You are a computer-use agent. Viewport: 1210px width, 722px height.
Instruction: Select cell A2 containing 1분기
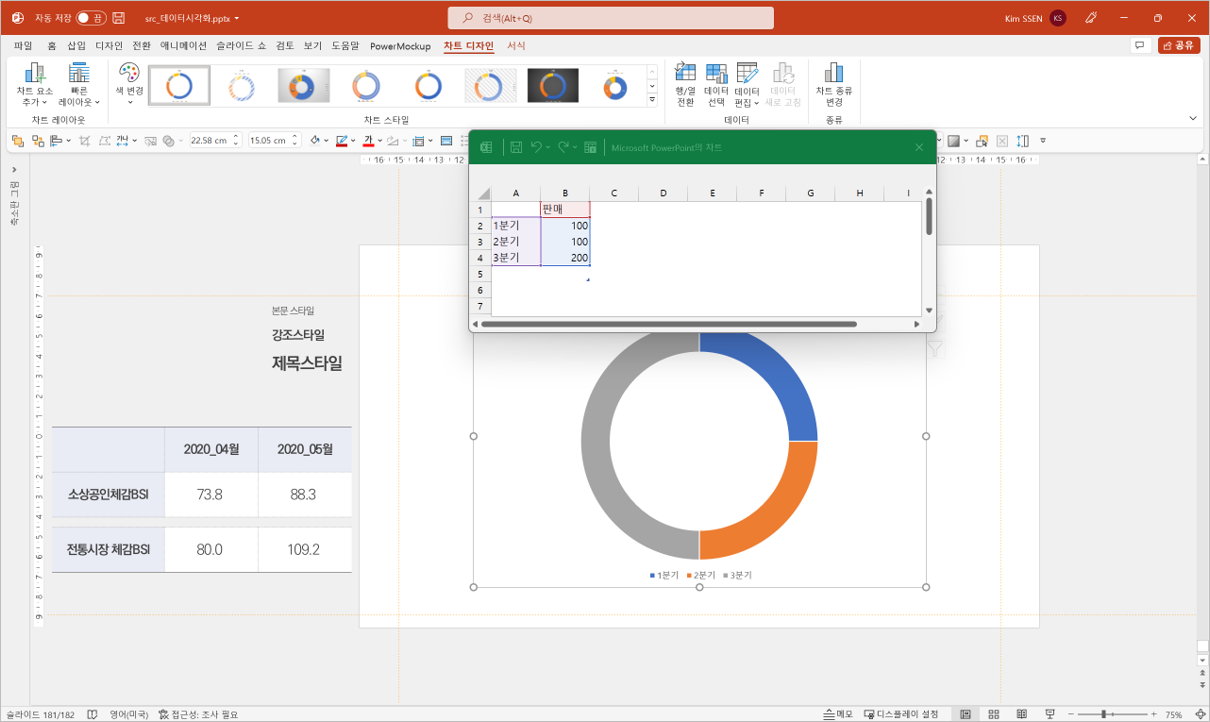[516, 226]
